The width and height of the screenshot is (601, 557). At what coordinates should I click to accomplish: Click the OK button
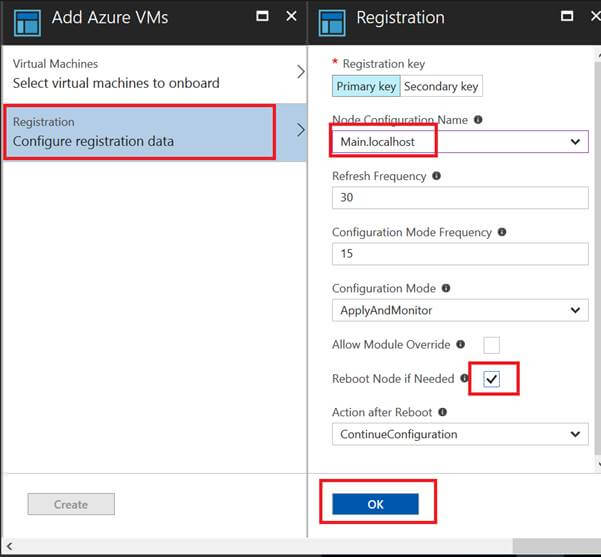[375, 504]
